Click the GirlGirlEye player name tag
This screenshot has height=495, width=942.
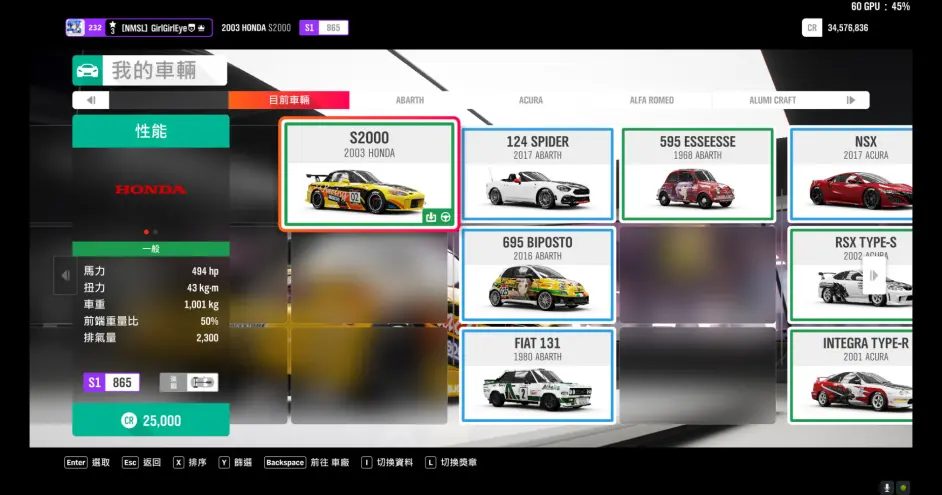pos(159,28)
